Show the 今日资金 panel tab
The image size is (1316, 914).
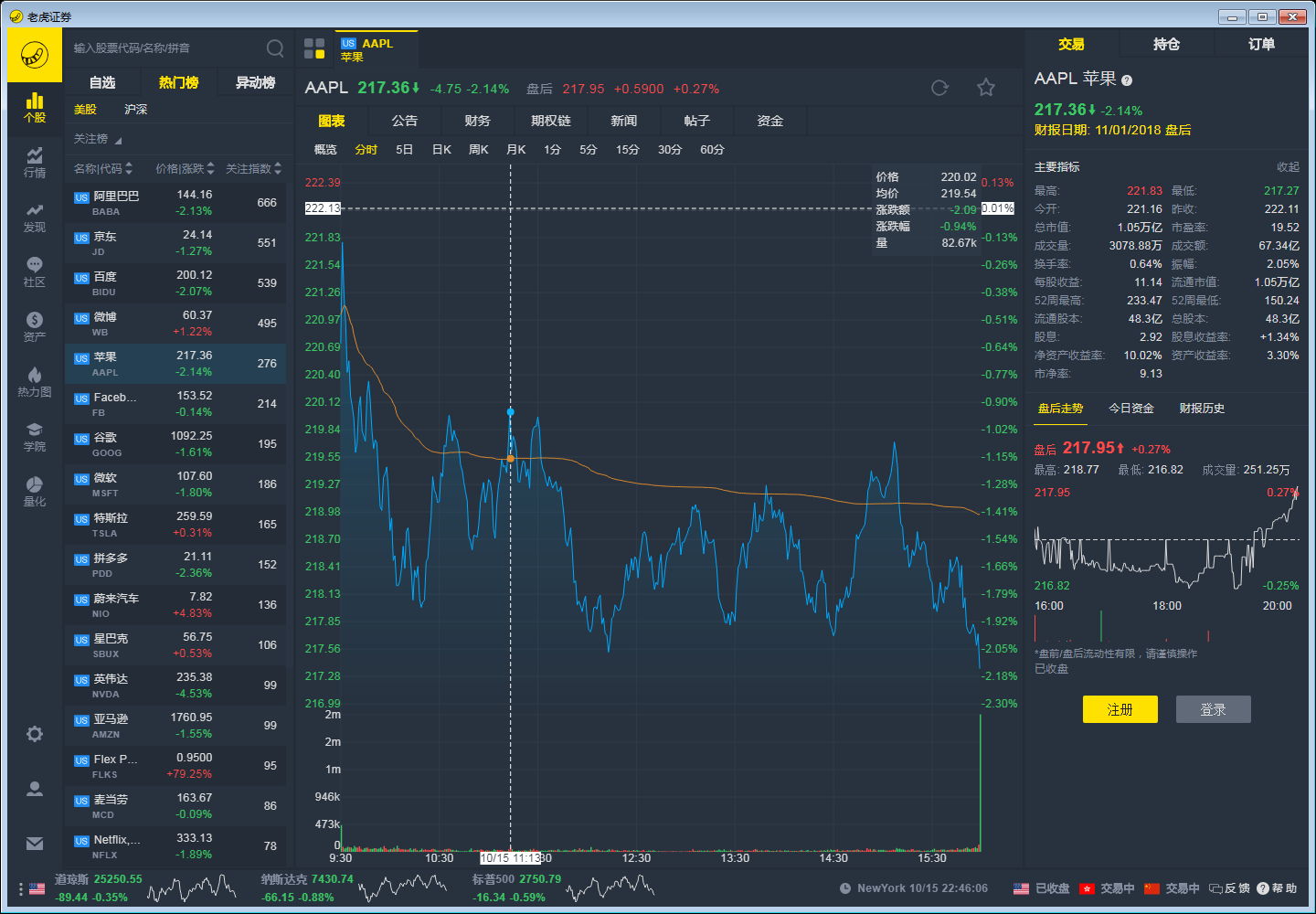[x=1131, y=409]
